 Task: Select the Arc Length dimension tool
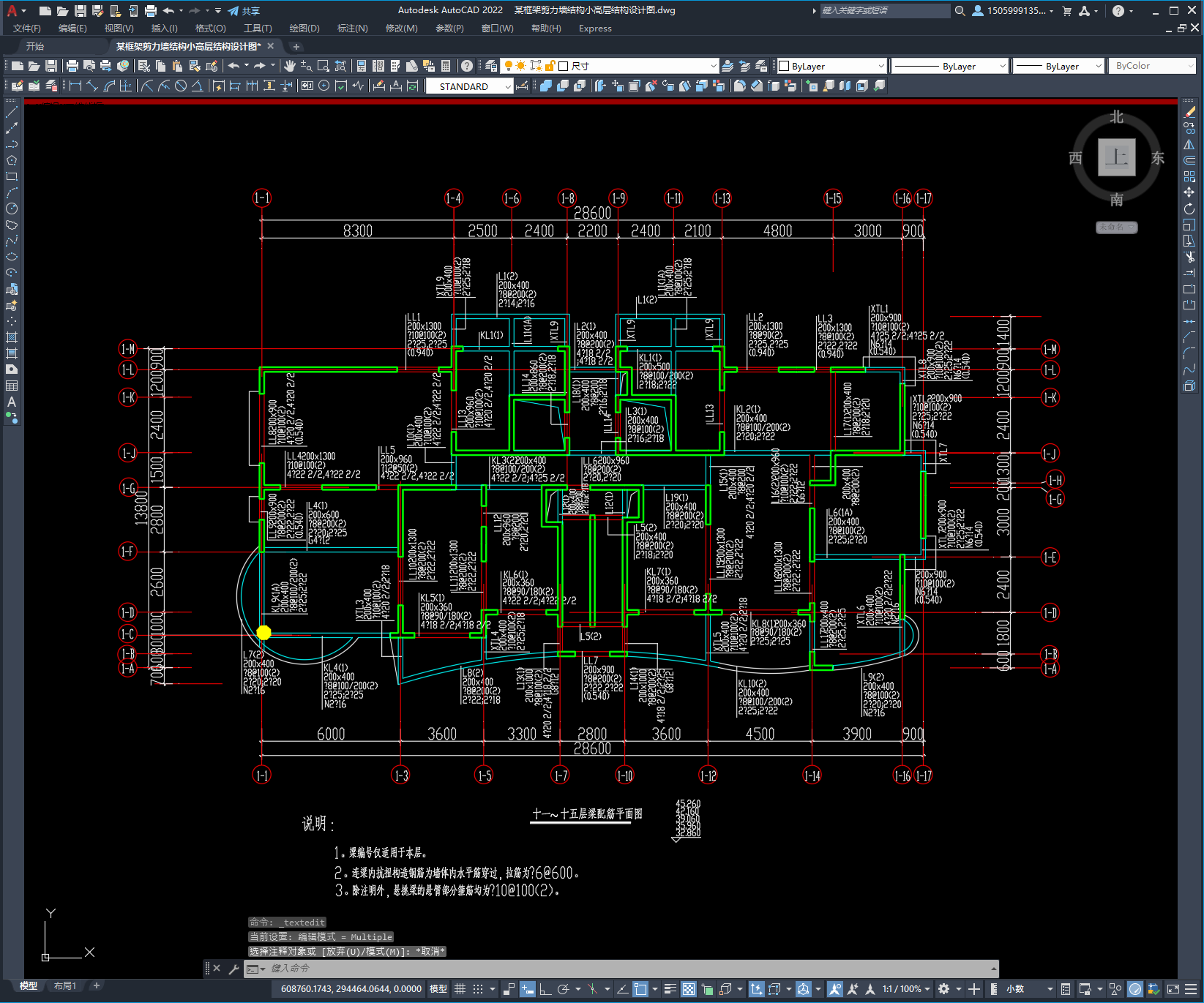[x=109, y=86]
